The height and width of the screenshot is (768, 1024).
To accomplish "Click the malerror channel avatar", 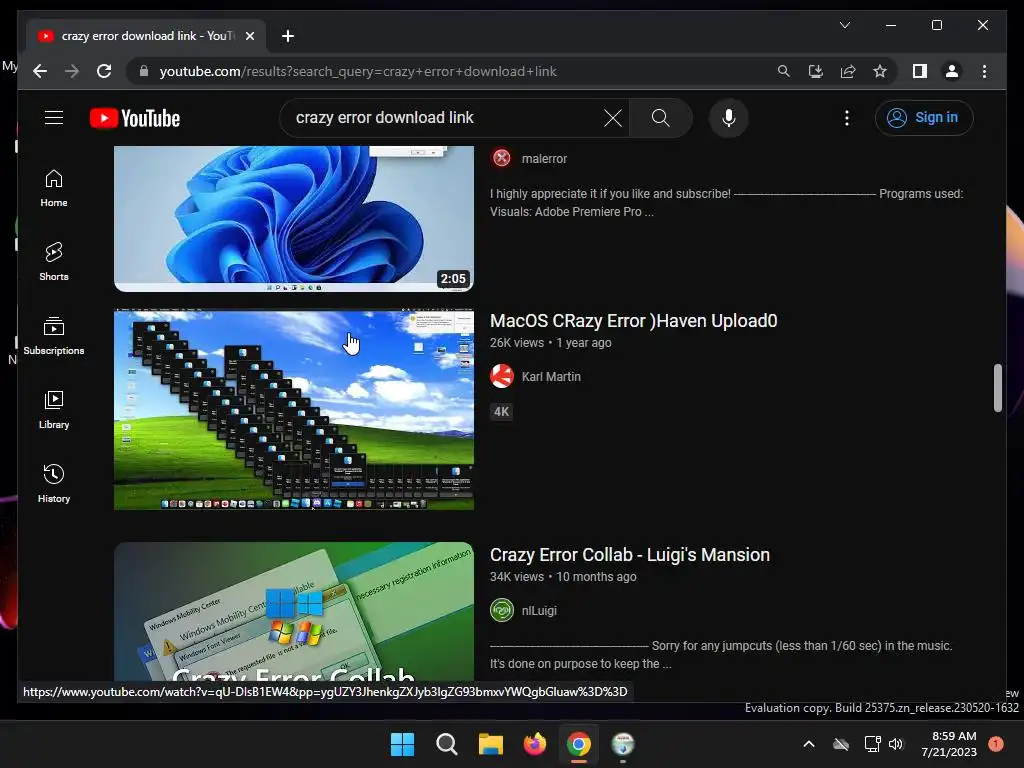I will 502,158.
